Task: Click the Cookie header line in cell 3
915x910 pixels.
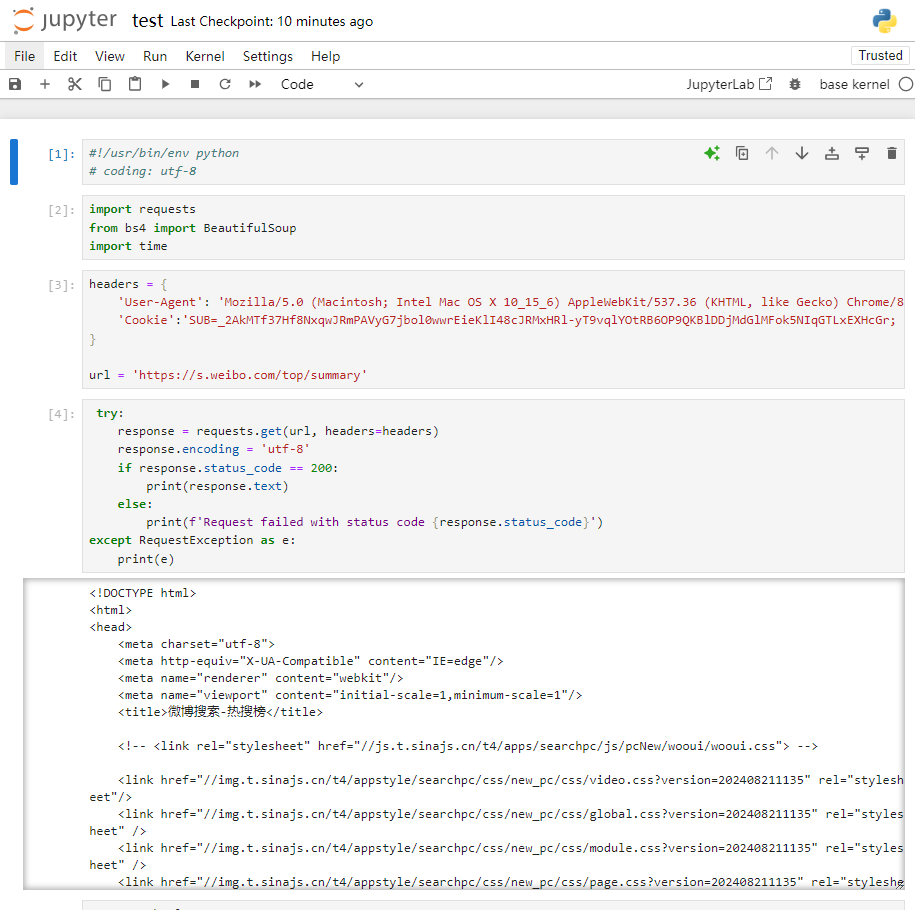Action: pos(508,320)
